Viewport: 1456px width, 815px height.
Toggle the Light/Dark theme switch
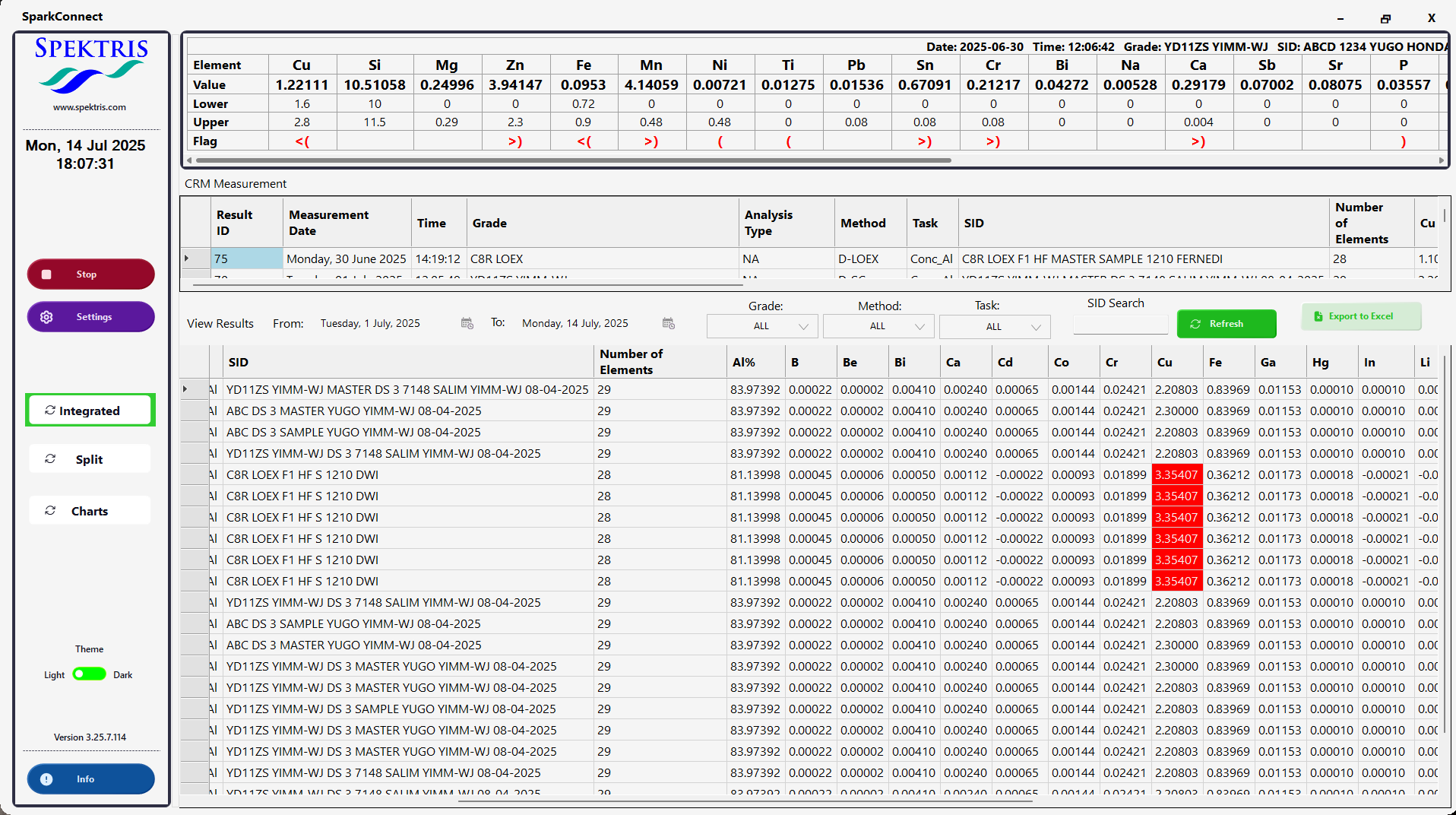pos(89,674)
